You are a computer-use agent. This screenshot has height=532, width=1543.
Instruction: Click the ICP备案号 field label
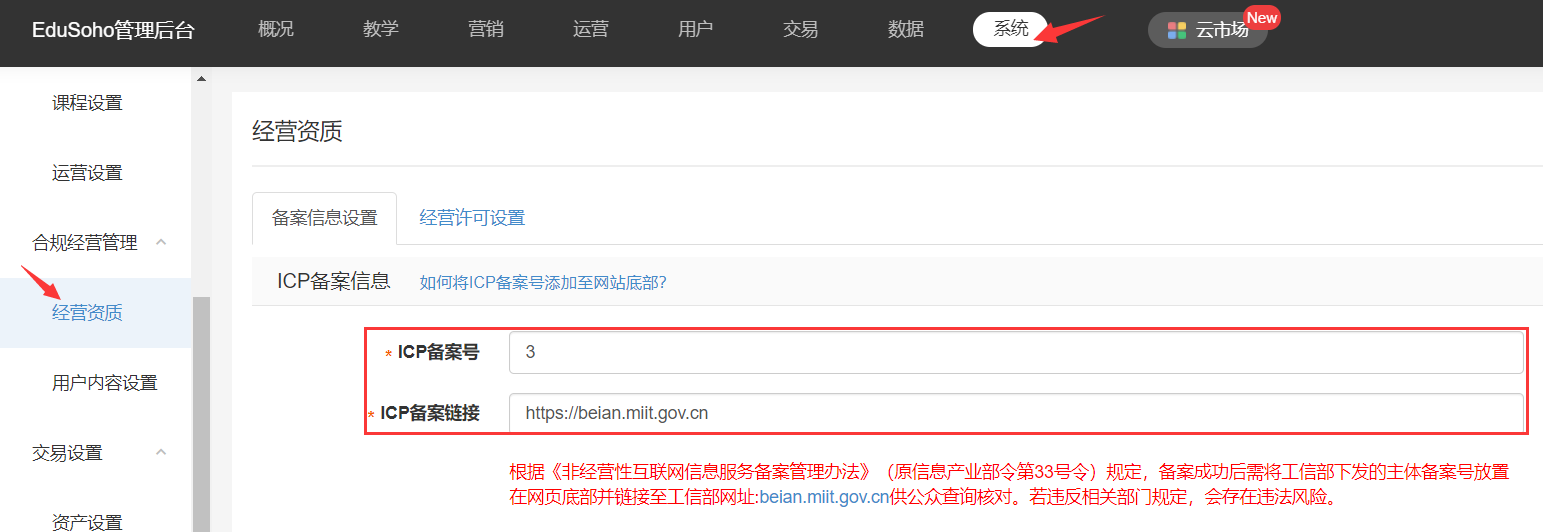coord(438,352)
